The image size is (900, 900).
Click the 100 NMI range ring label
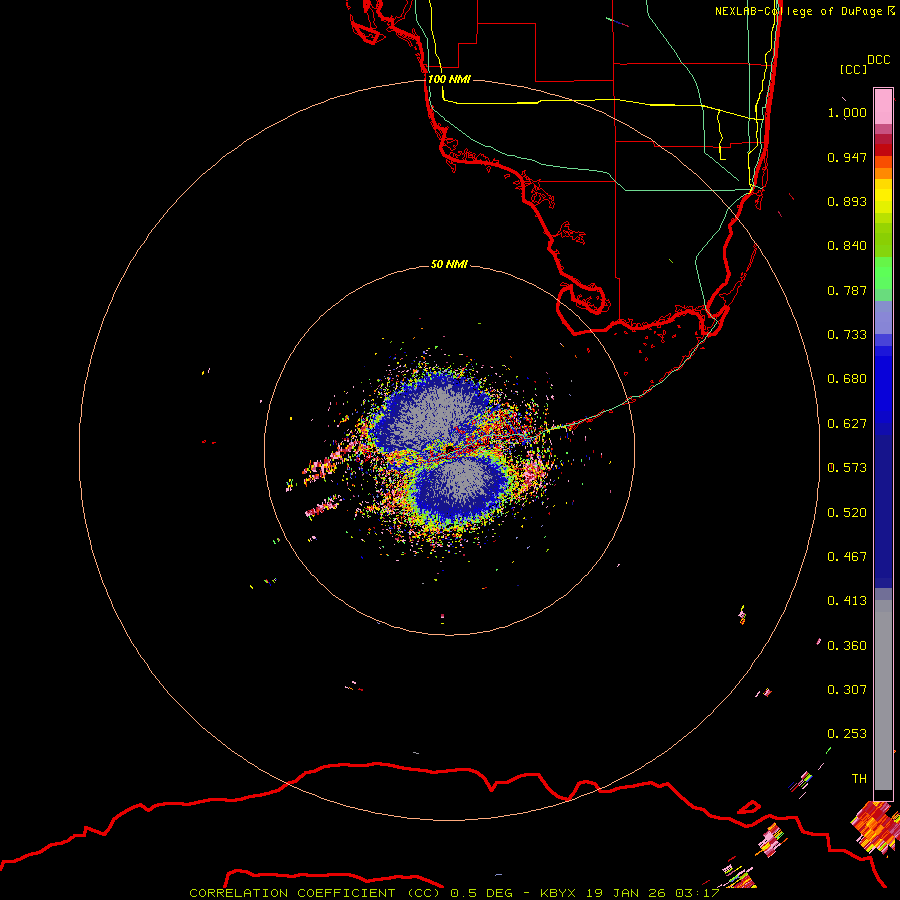click(x=449, y=79)
